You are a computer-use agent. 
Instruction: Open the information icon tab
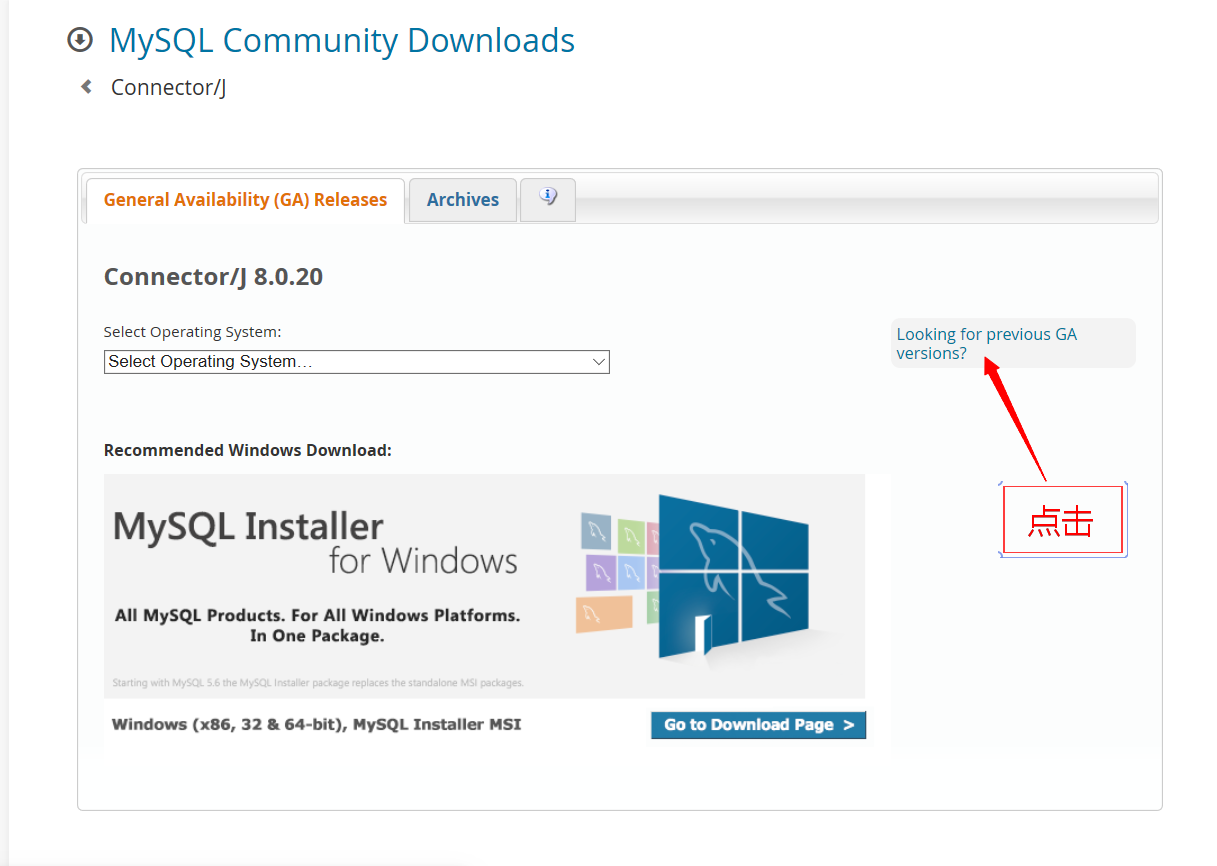tap(548, 199)
